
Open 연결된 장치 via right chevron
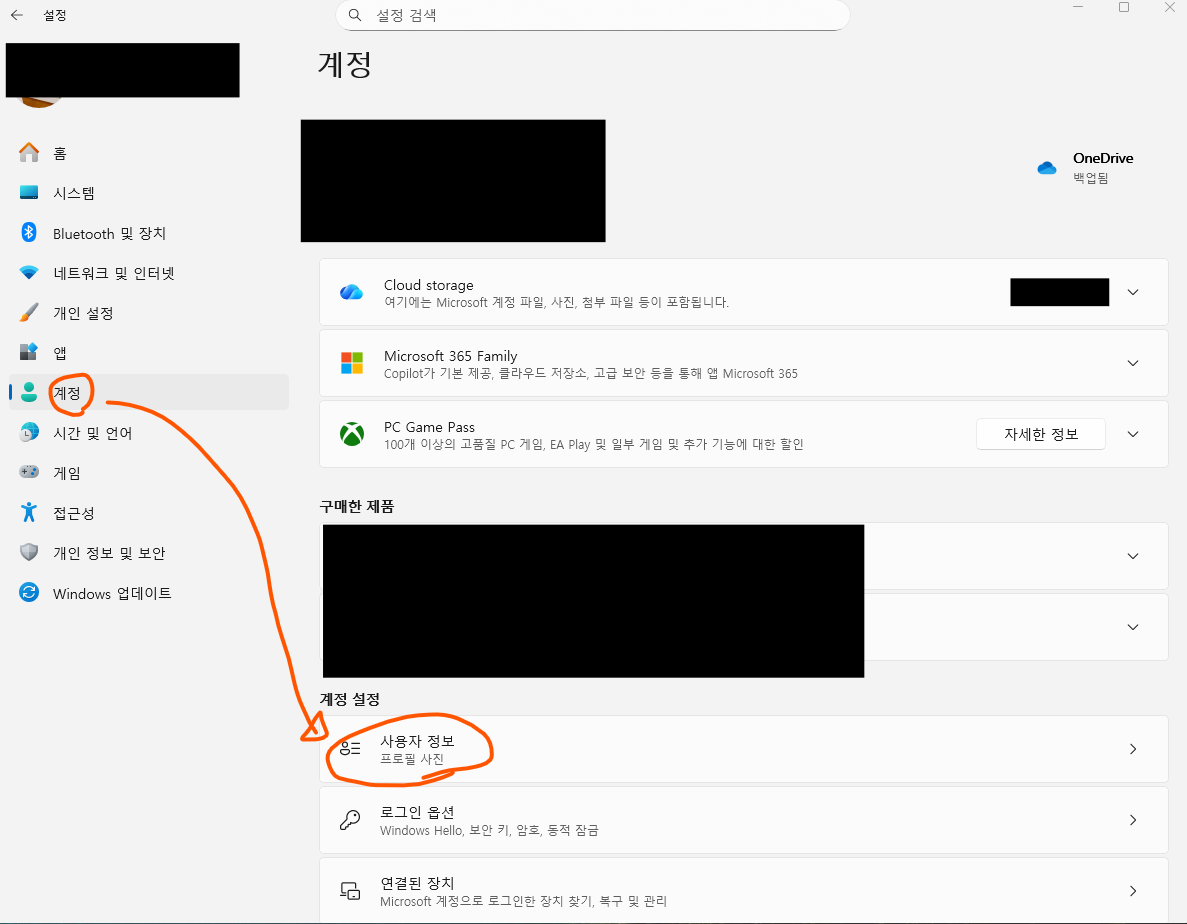coord(1132,891)
